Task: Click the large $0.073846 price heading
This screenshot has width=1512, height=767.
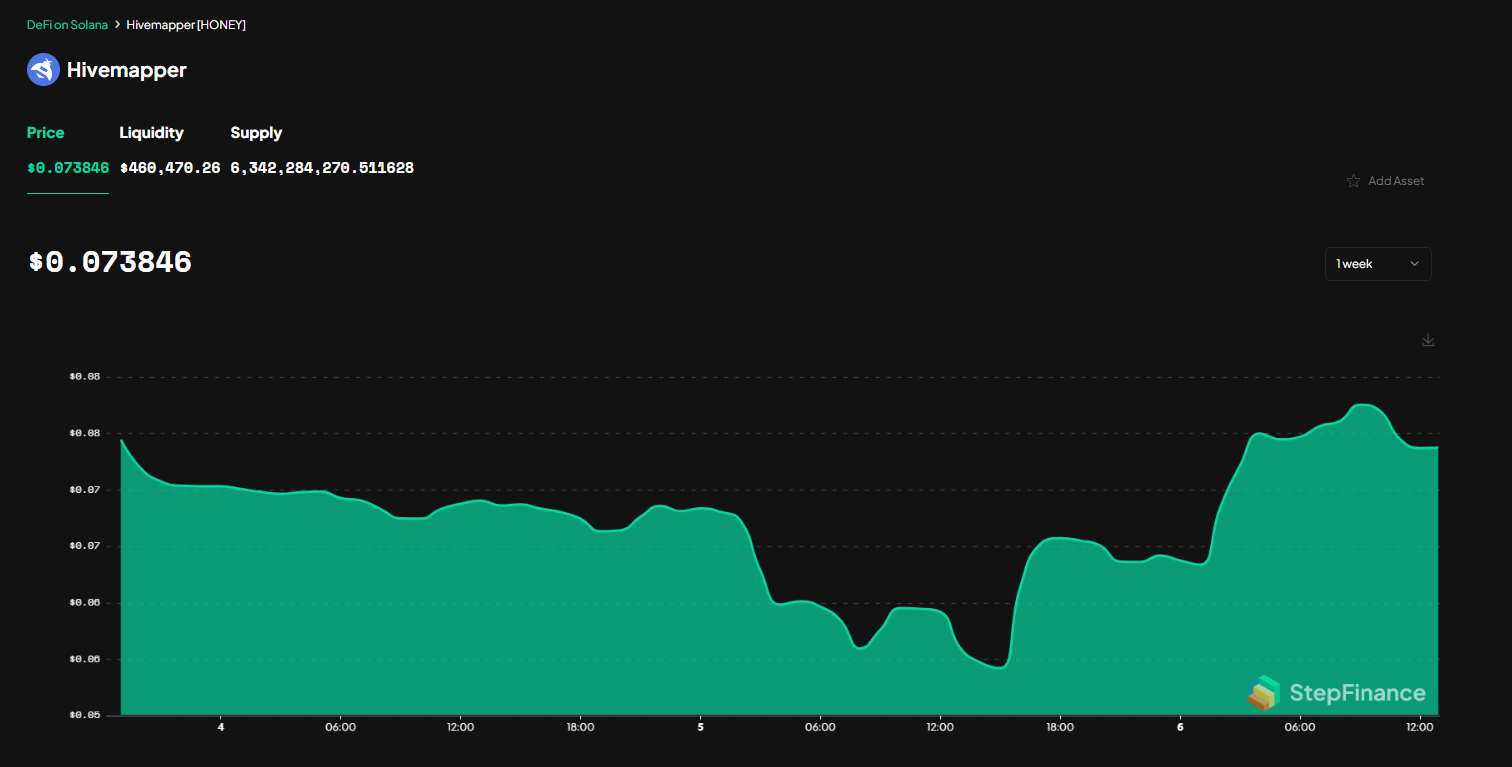Action: [110, 262]
